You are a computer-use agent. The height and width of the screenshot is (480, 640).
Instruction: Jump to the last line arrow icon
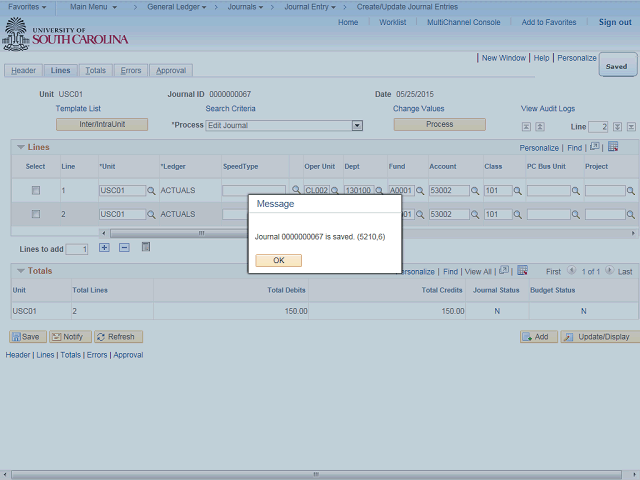pos(631,127)
